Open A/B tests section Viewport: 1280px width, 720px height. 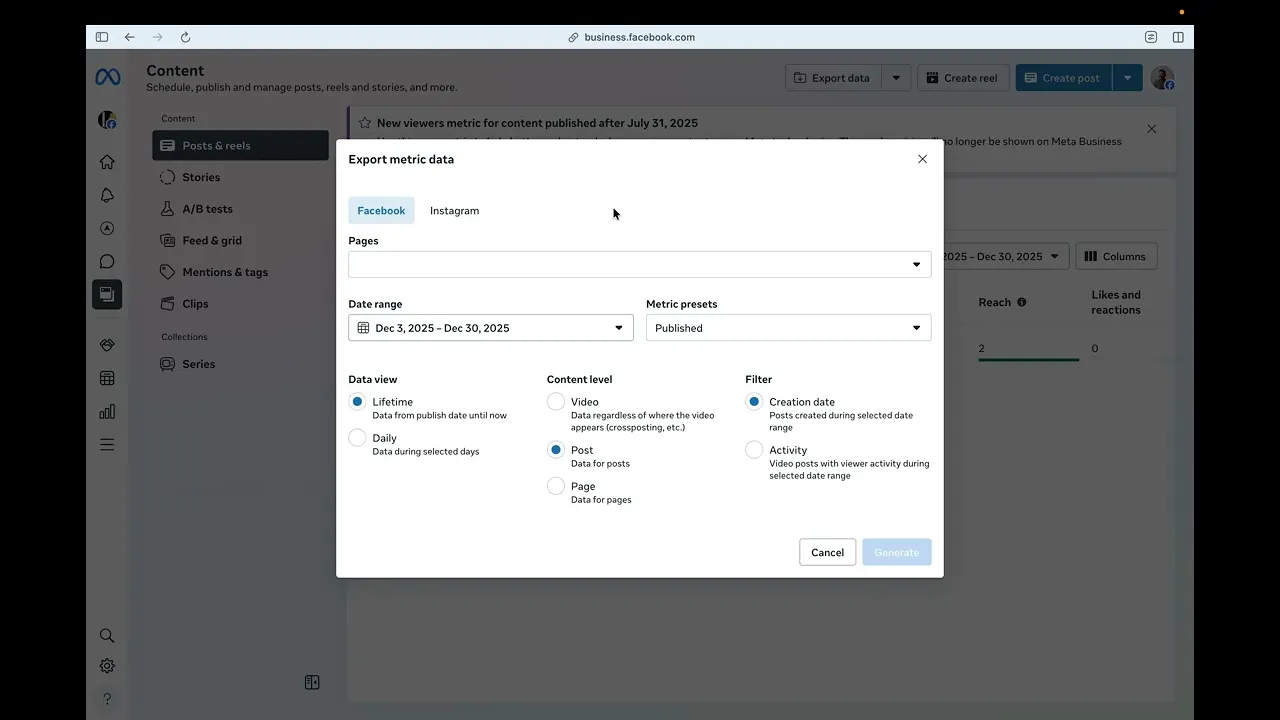coord(240,209)
